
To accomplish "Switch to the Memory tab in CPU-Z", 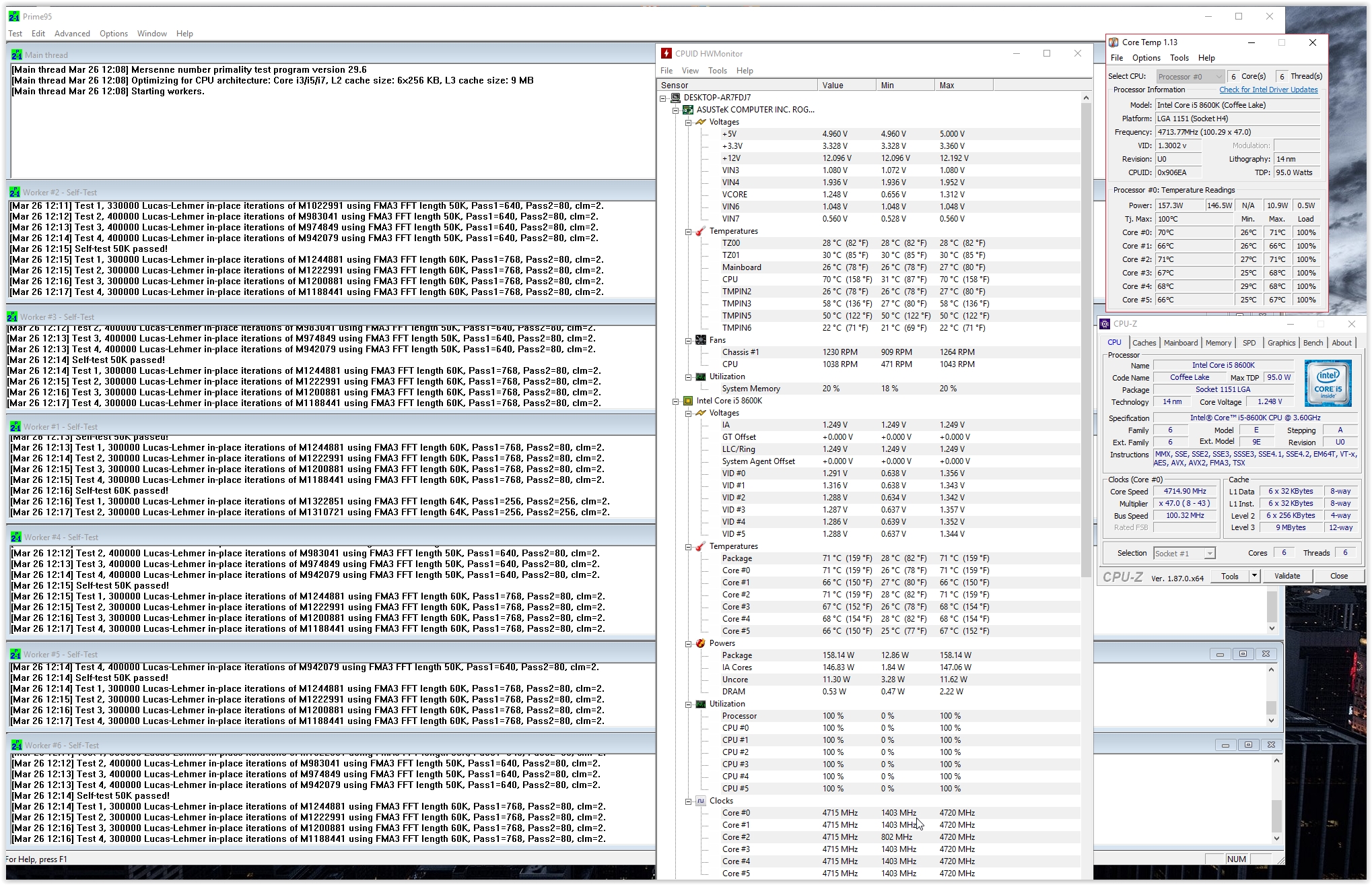I will pos(1218,343).
